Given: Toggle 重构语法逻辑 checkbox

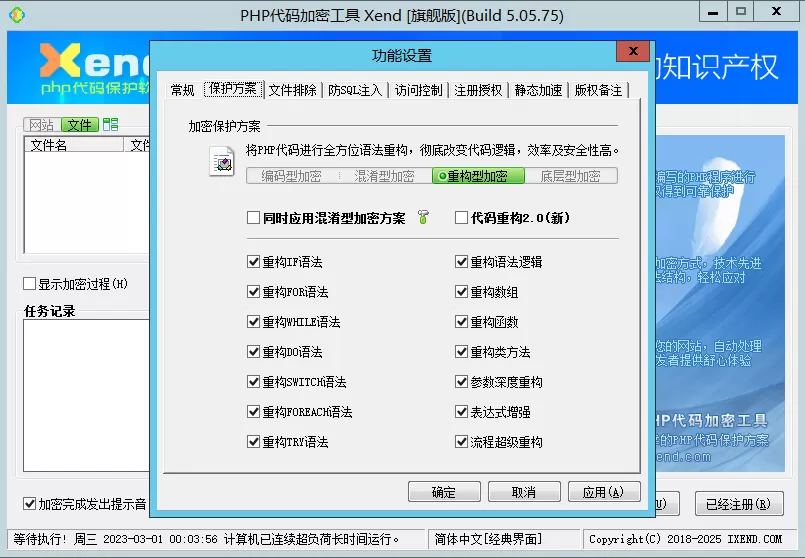Looking at the screenshot, I should tap(461, 262).
